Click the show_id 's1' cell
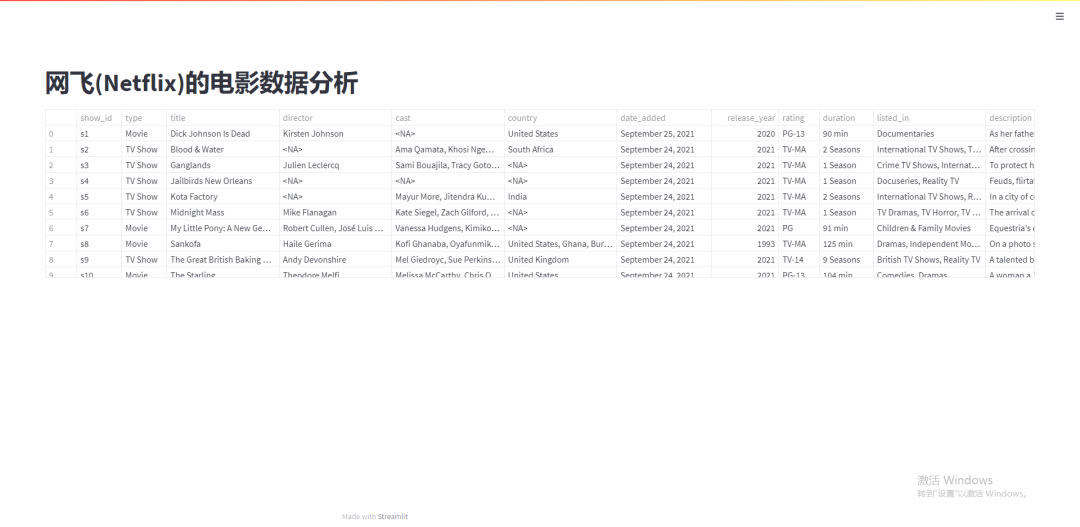The height and width of the screenshot is (527, 1080). [x=99, y=134]
